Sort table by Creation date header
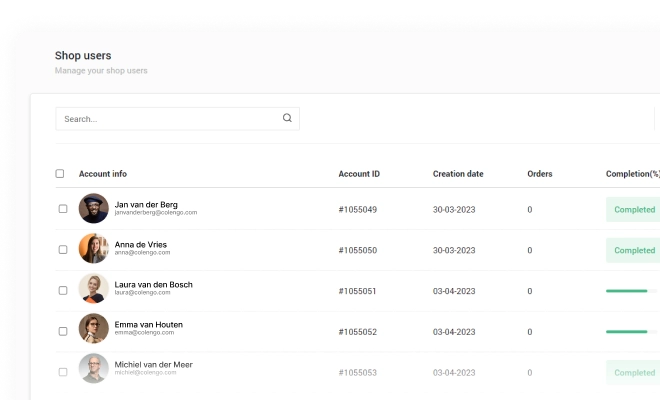This screenshot has height=400, width=660. [x=458, y=174]
